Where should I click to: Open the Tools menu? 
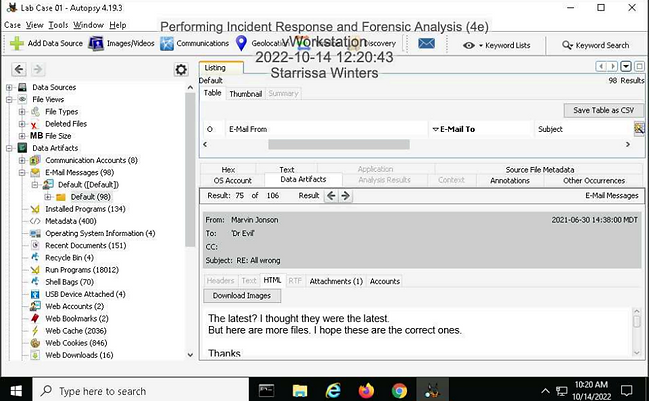point(58,25)
